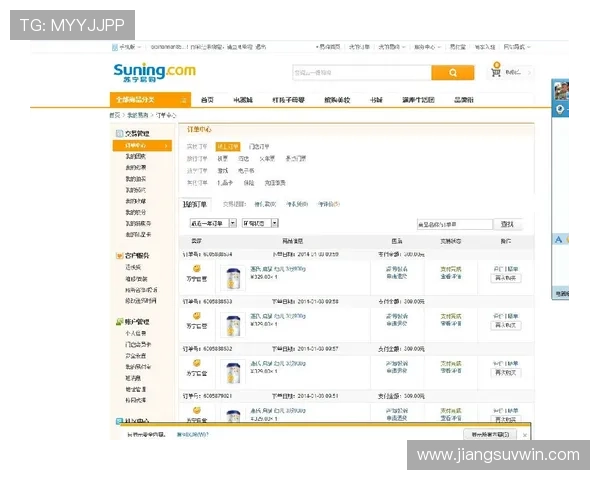Click the button on bottom notification bar

[490, 434]
